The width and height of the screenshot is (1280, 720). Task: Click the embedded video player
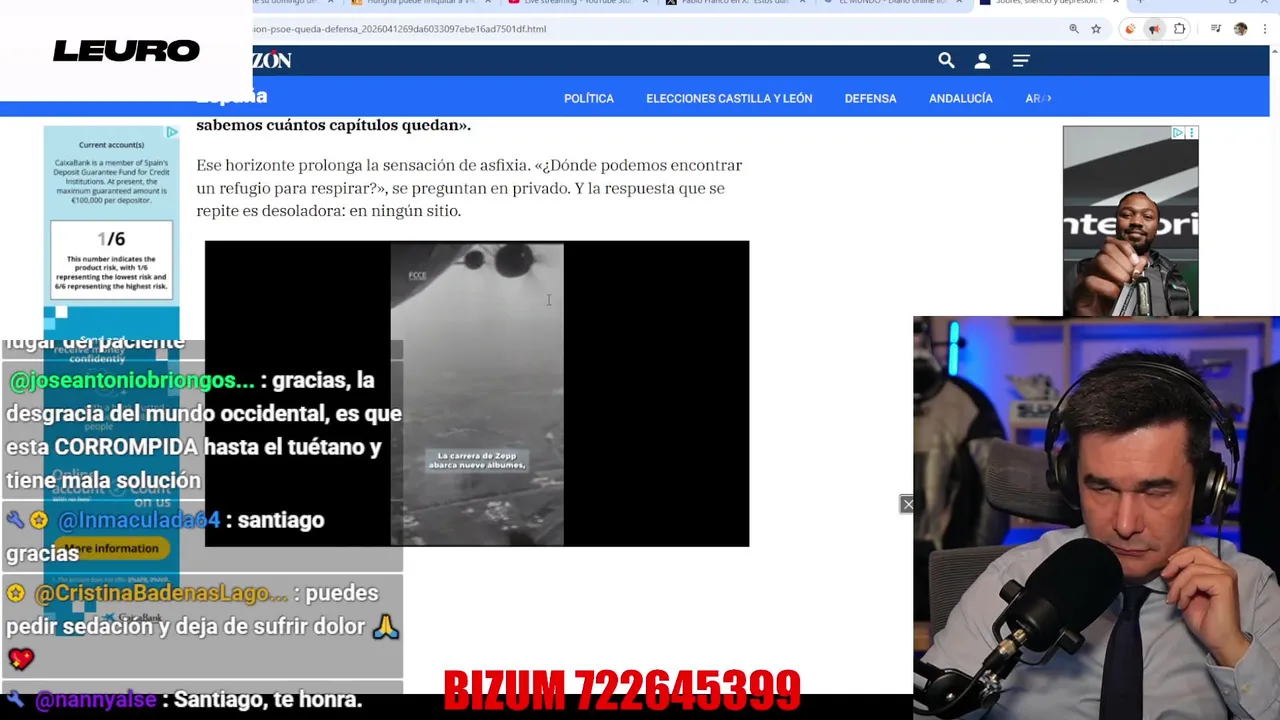coord(477,393)
